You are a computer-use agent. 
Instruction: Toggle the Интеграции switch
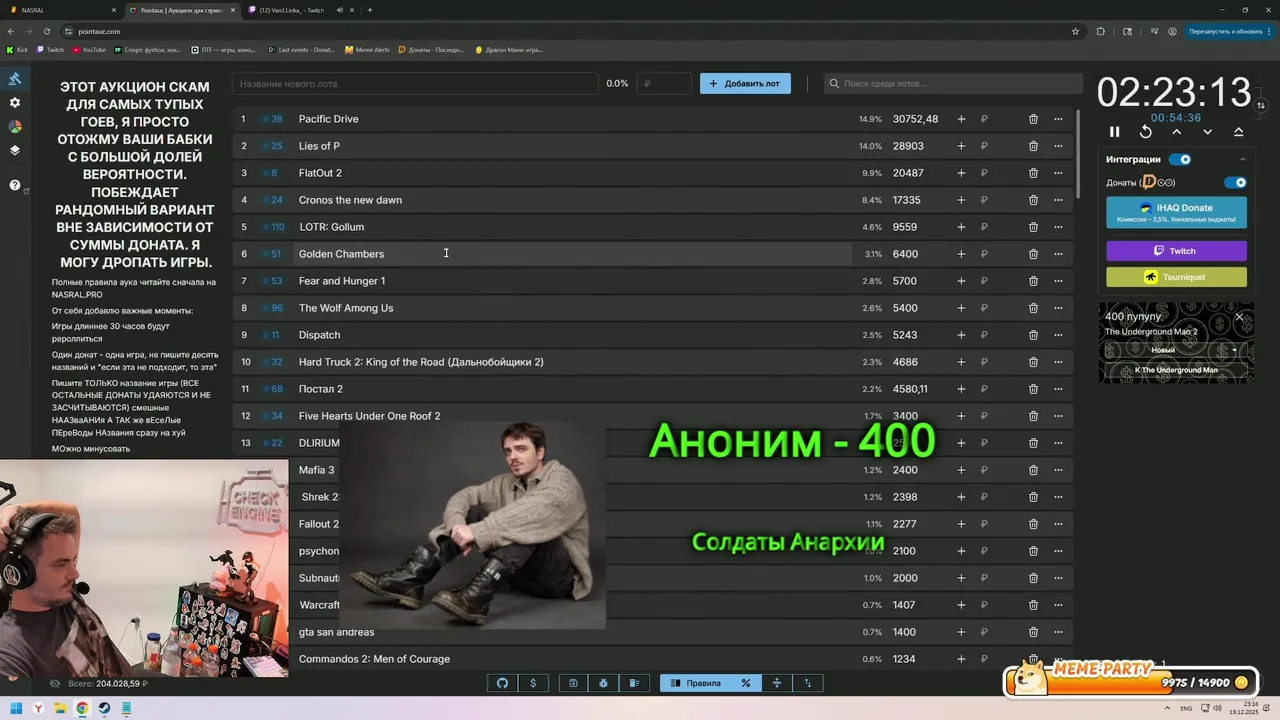point(1180,159)
